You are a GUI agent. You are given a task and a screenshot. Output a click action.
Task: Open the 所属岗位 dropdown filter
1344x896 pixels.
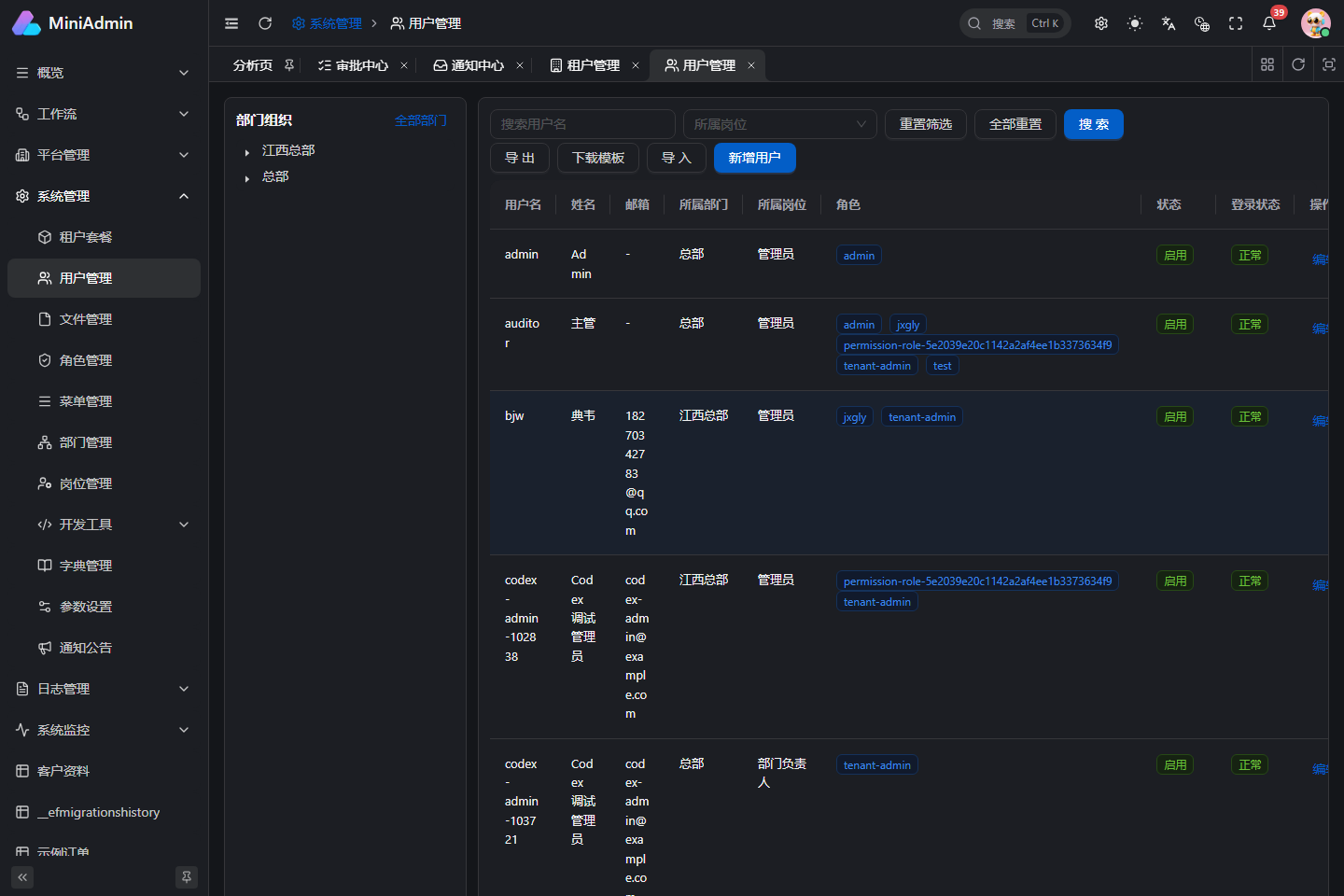tap(779, 124)
